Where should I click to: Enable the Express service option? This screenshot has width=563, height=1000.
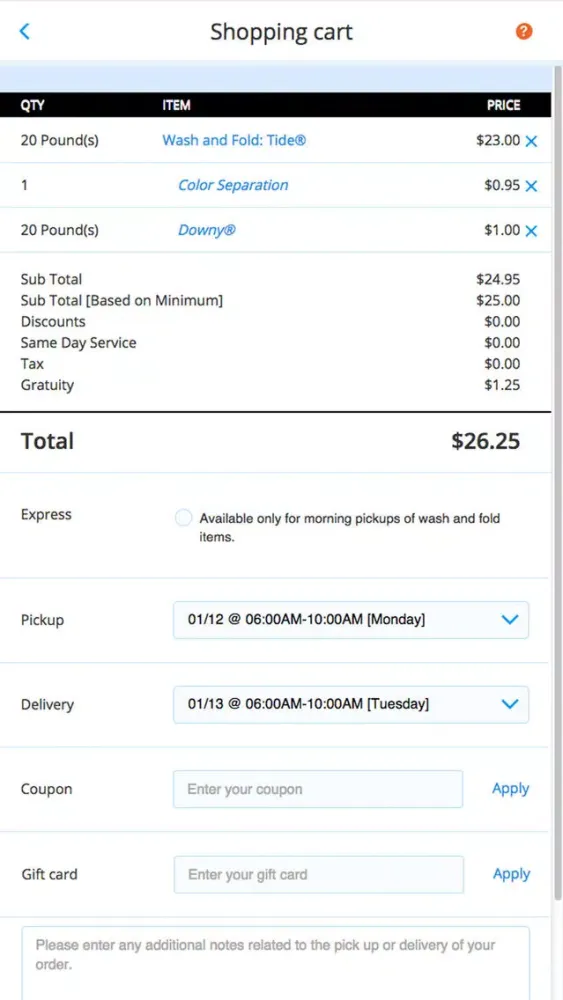[x=183, y=518]
